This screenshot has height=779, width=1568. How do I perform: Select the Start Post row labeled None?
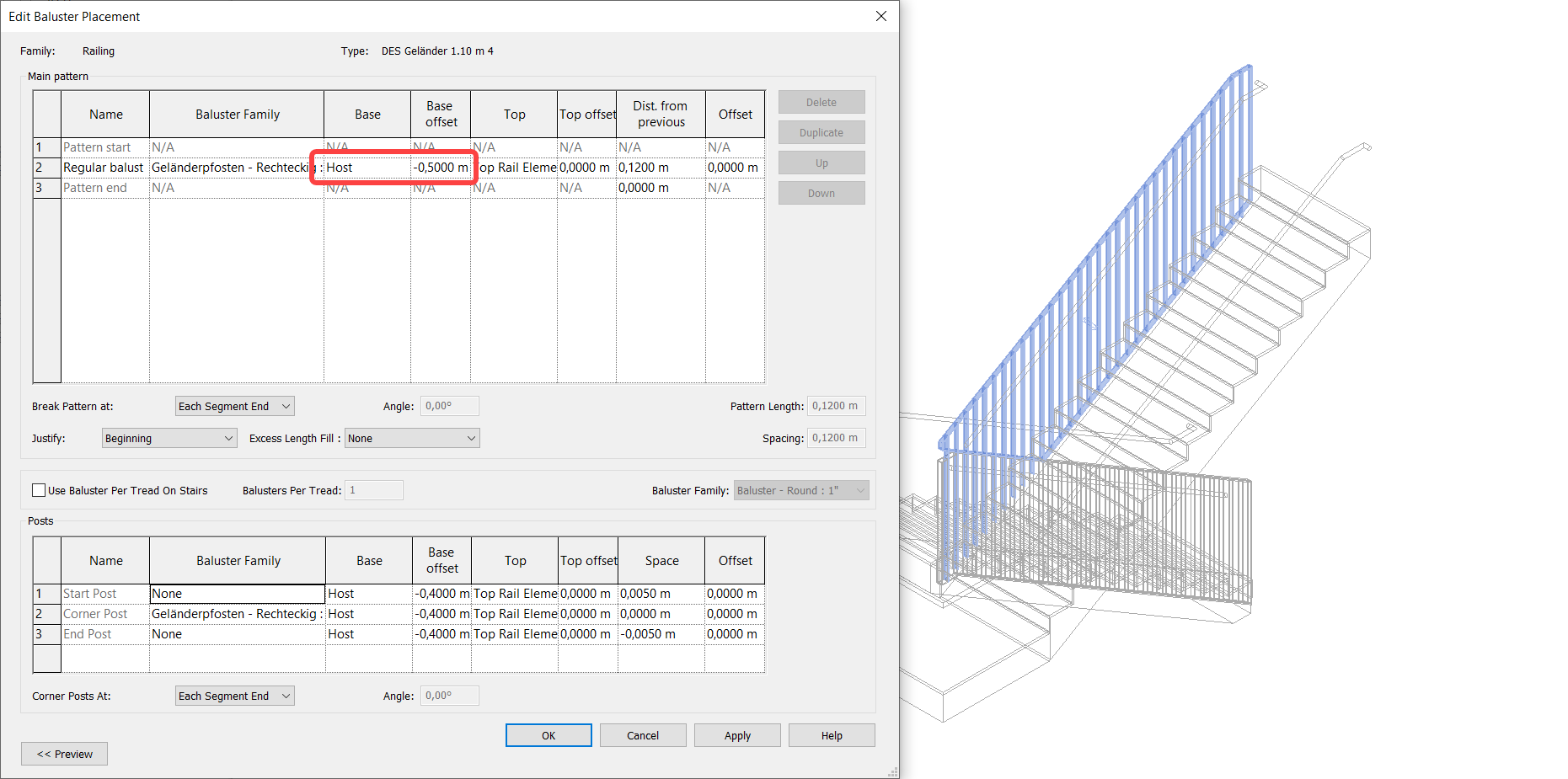(x=236, y=593)
